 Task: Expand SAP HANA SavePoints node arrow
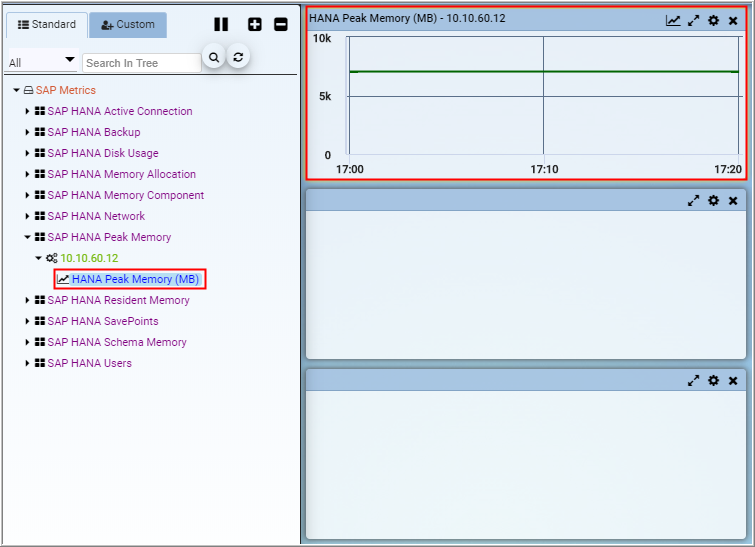tap(27, 321)
